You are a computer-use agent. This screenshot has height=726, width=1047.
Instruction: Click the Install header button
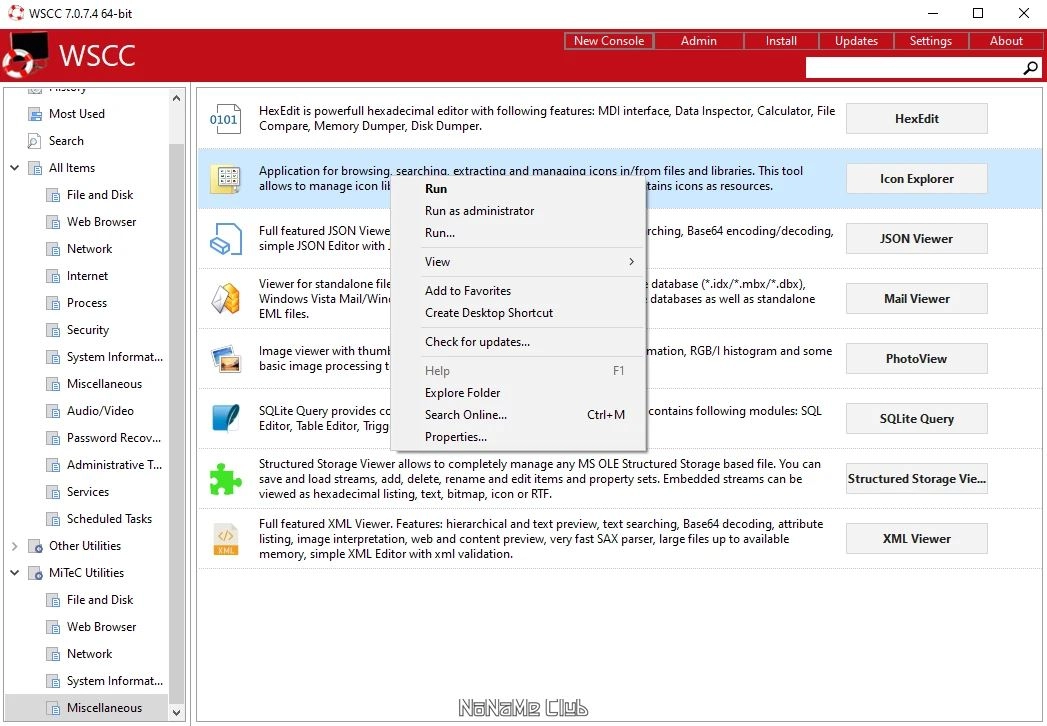pos(781,41)
